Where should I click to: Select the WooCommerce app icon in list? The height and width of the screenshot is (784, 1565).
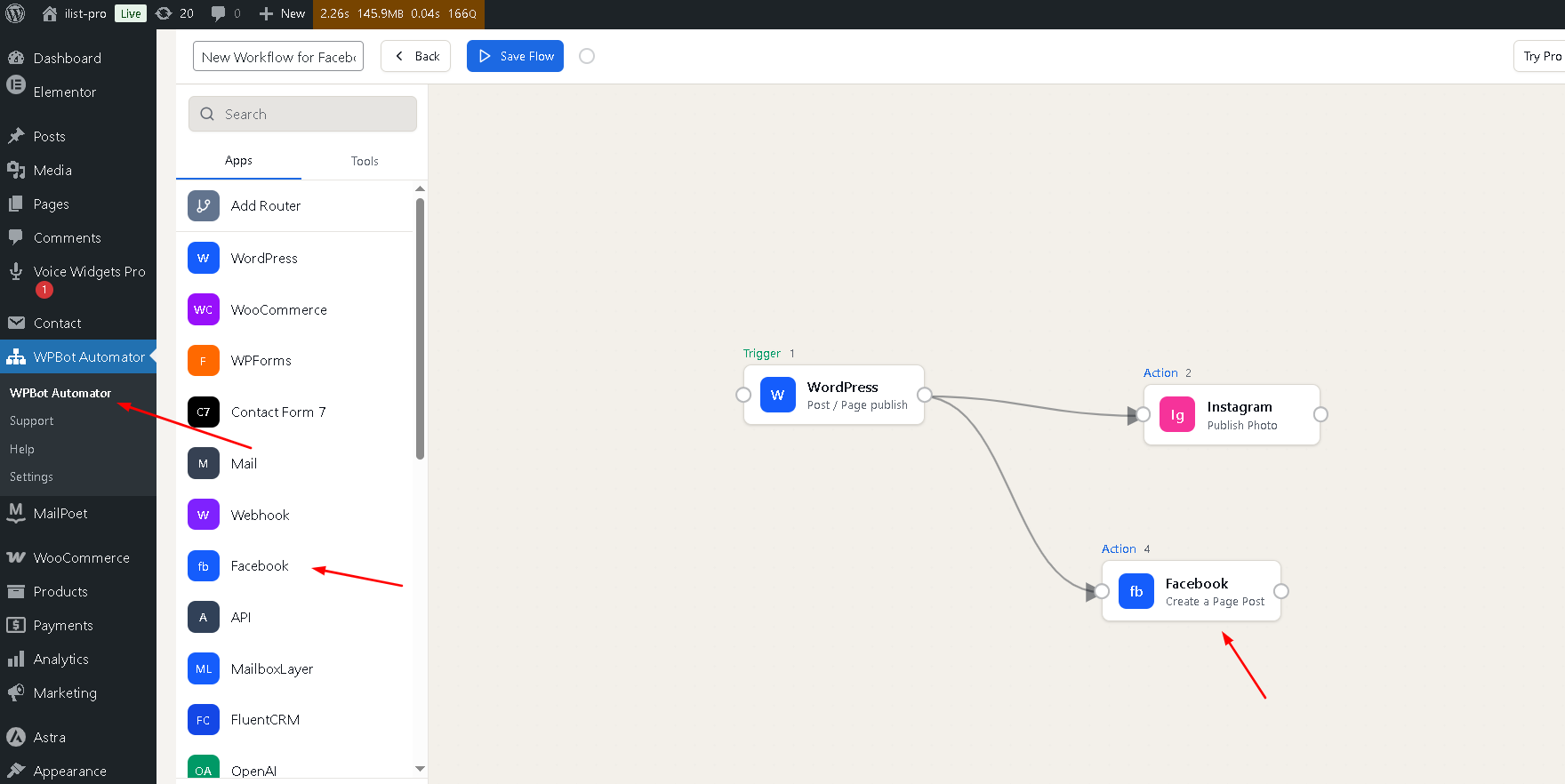point(203,309)
